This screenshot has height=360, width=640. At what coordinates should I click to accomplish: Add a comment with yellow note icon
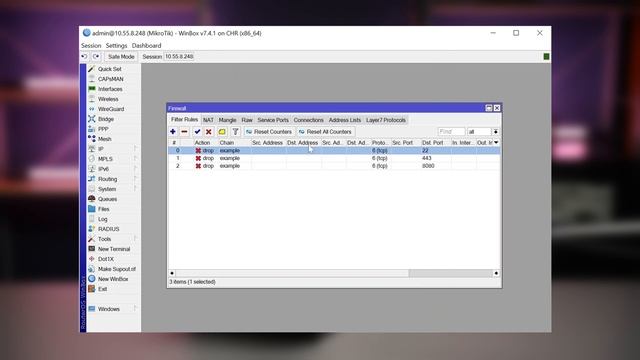pos(222,132)
